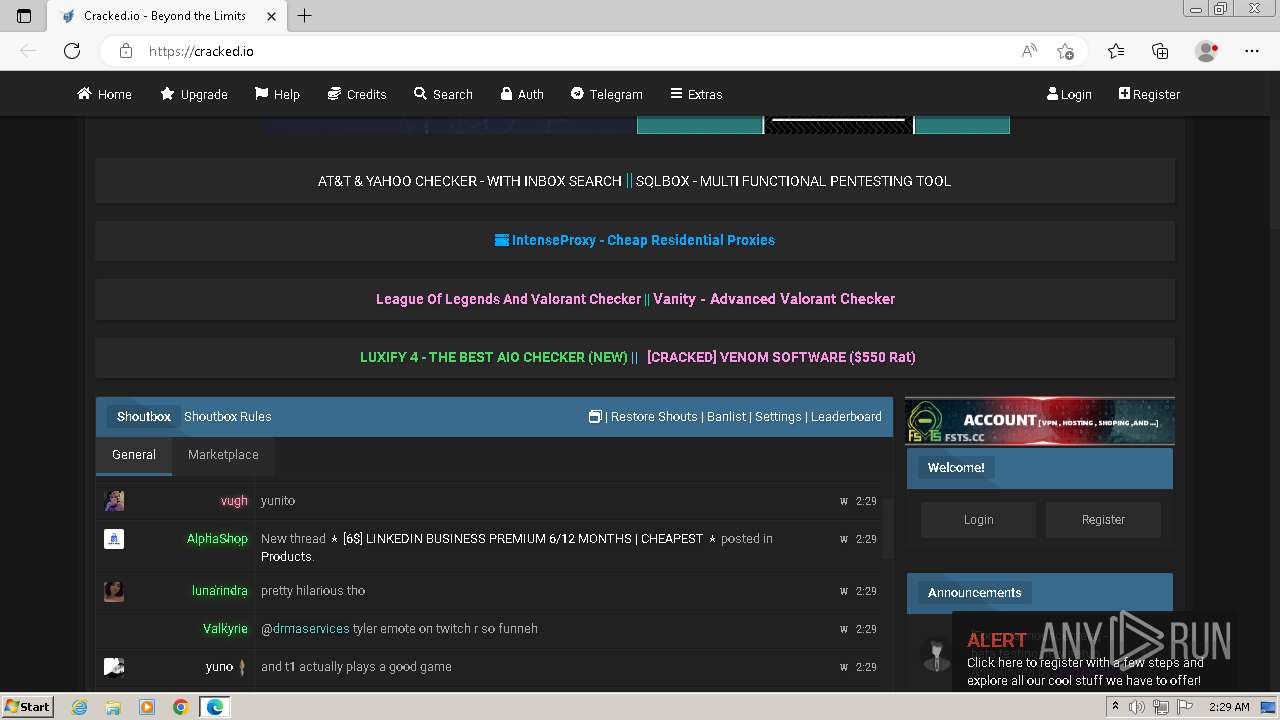Add this page to favorites star

coord(1065,51)
